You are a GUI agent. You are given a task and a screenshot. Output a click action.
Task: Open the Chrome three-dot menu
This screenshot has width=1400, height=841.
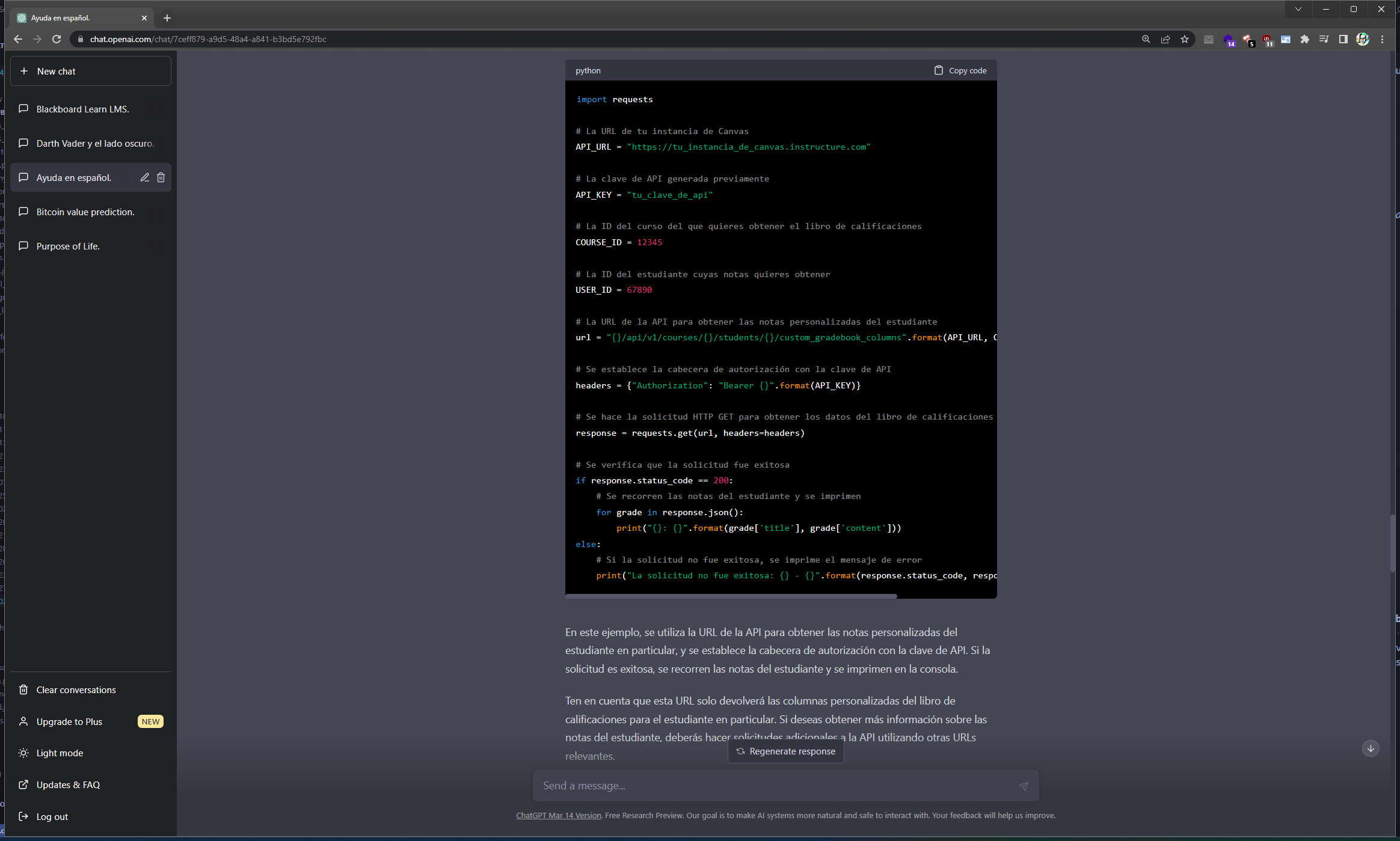(1382, 39)
